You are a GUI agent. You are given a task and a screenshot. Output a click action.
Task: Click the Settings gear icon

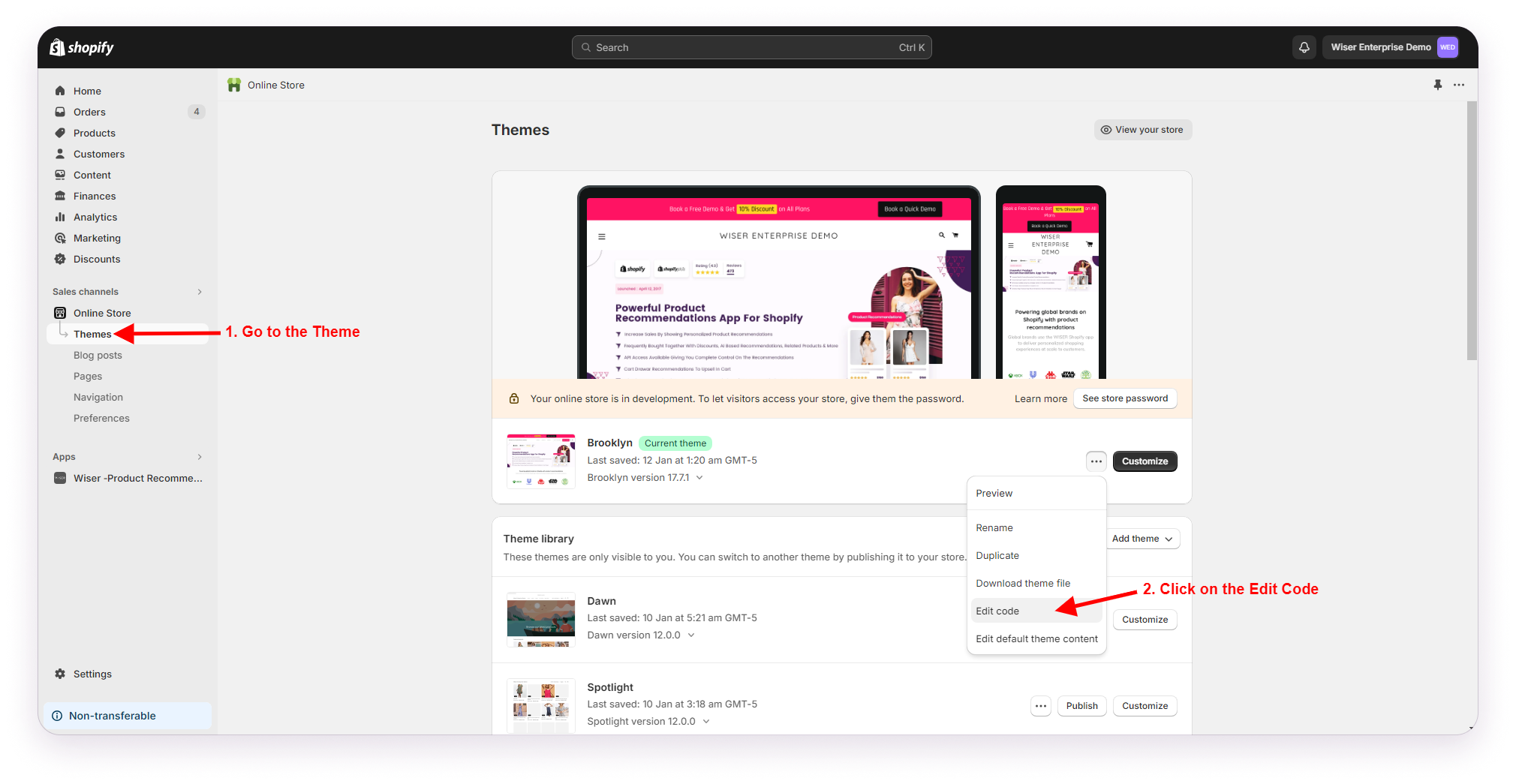(x=60, y=674)
